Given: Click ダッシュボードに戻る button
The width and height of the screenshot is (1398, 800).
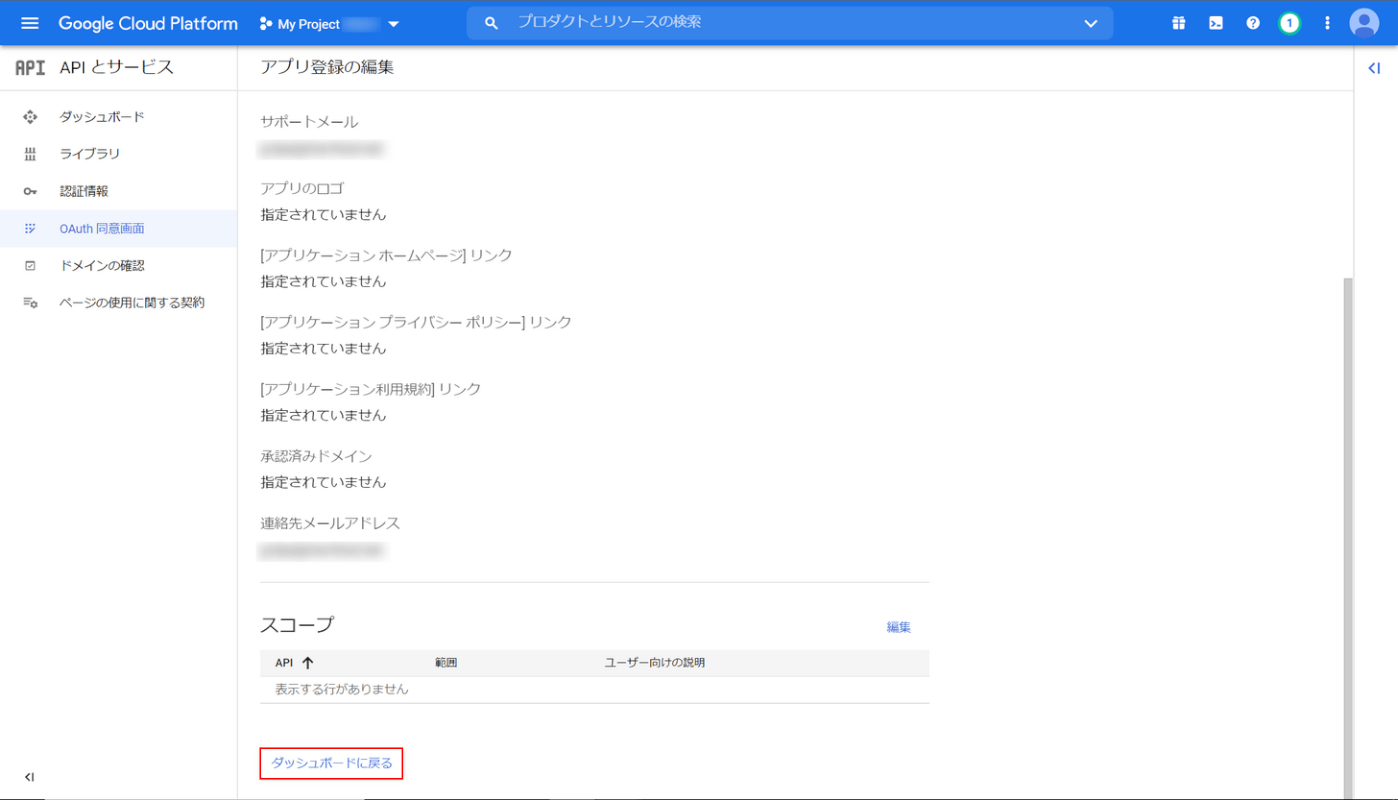Looking at the screenshot, I should (331, 763).
